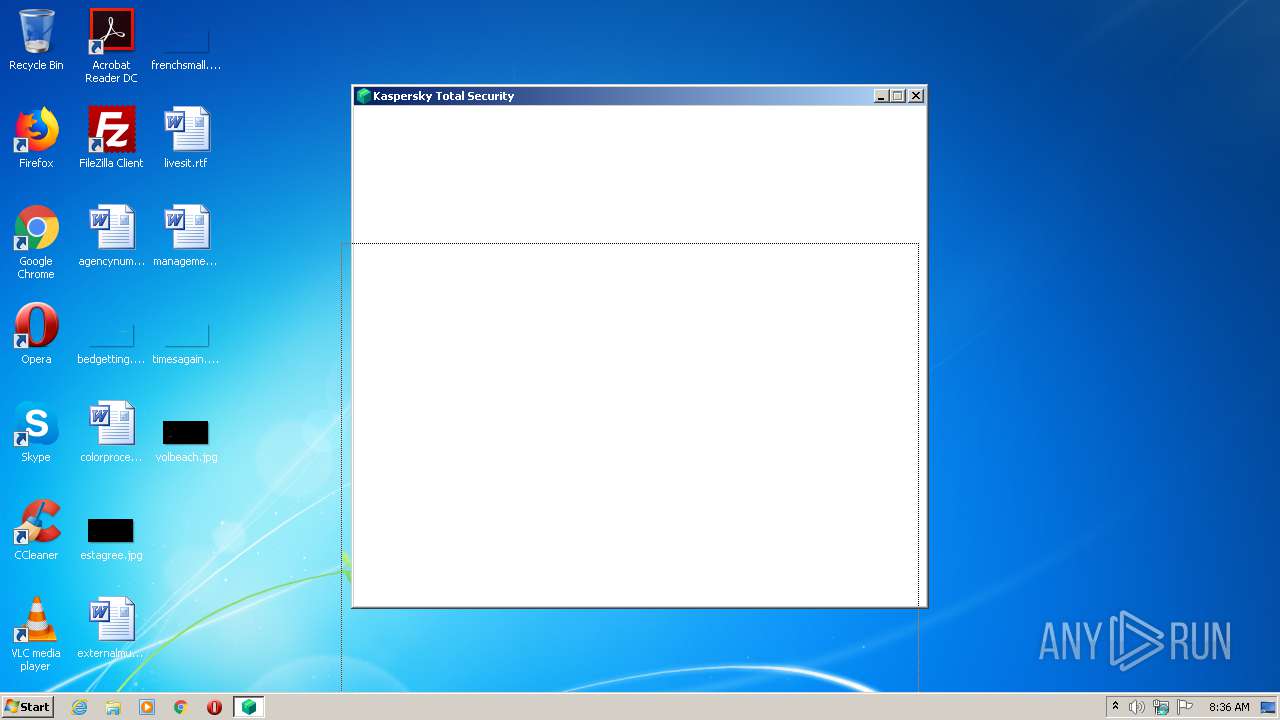Select the VLC media player shortcut
The height and width of the screenshot is (720, 1280).
(x=36, y=634)
